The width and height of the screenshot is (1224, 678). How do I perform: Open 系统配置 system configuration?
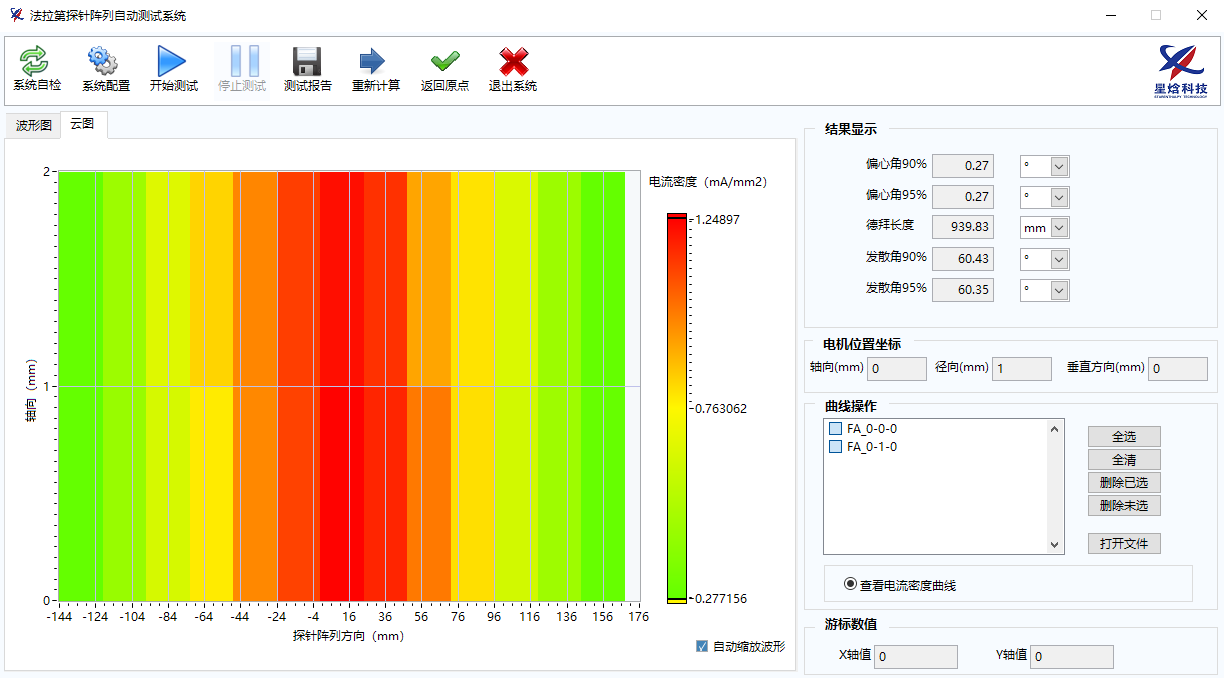tap(105, 63)
